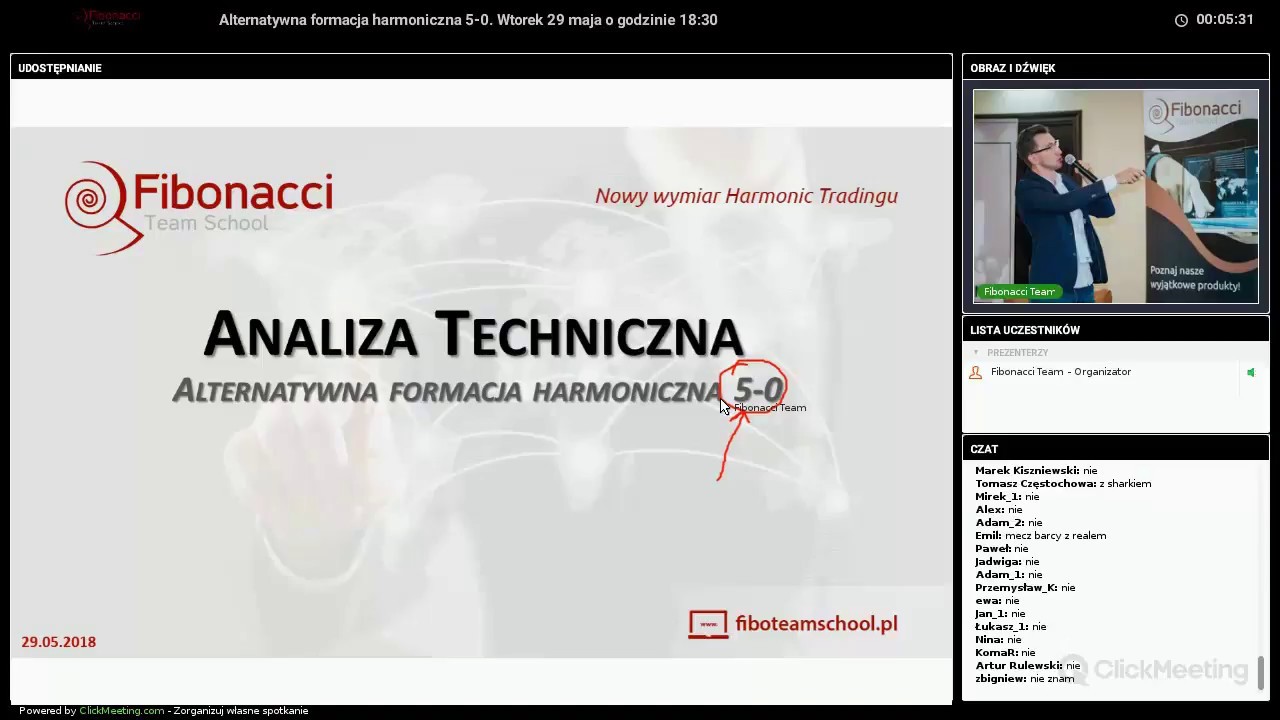This screenshot has width=1280, height=720.
Task: Click the UDOSTĘPNIANIE panel header
Action: coord(481,68)
